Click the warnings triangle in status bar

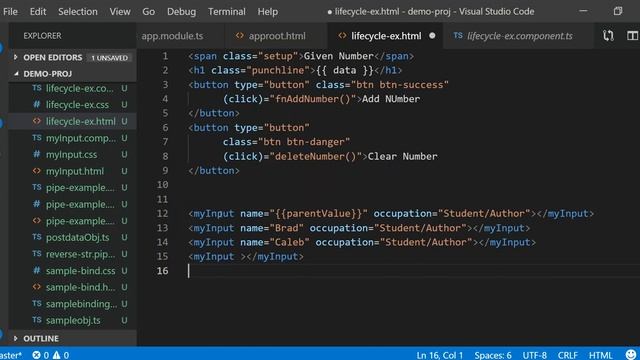[56, 355]
